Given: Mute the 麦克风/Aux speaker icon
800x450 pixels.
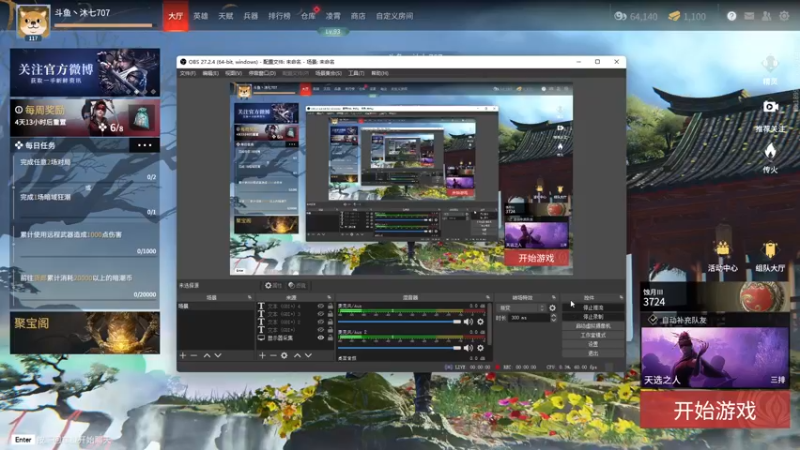Looking at the screenshot, I should (x=468, y=321).
